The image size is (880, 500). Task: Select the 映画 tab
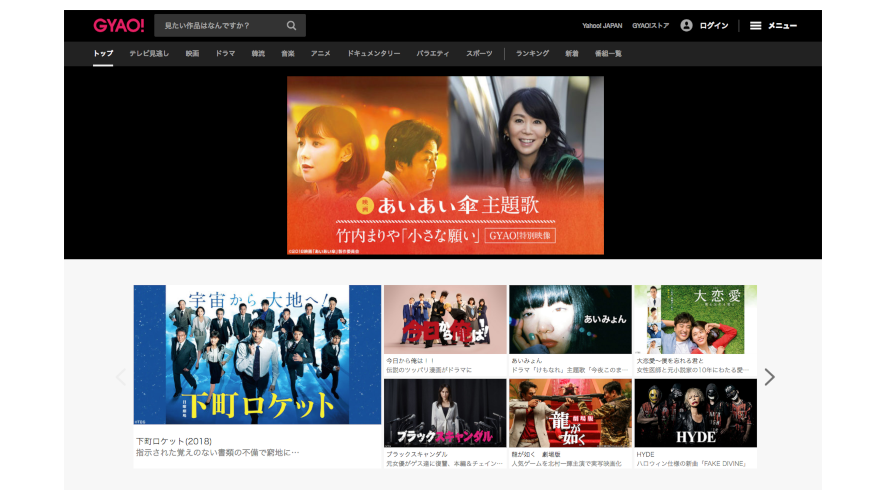point(192,54)
